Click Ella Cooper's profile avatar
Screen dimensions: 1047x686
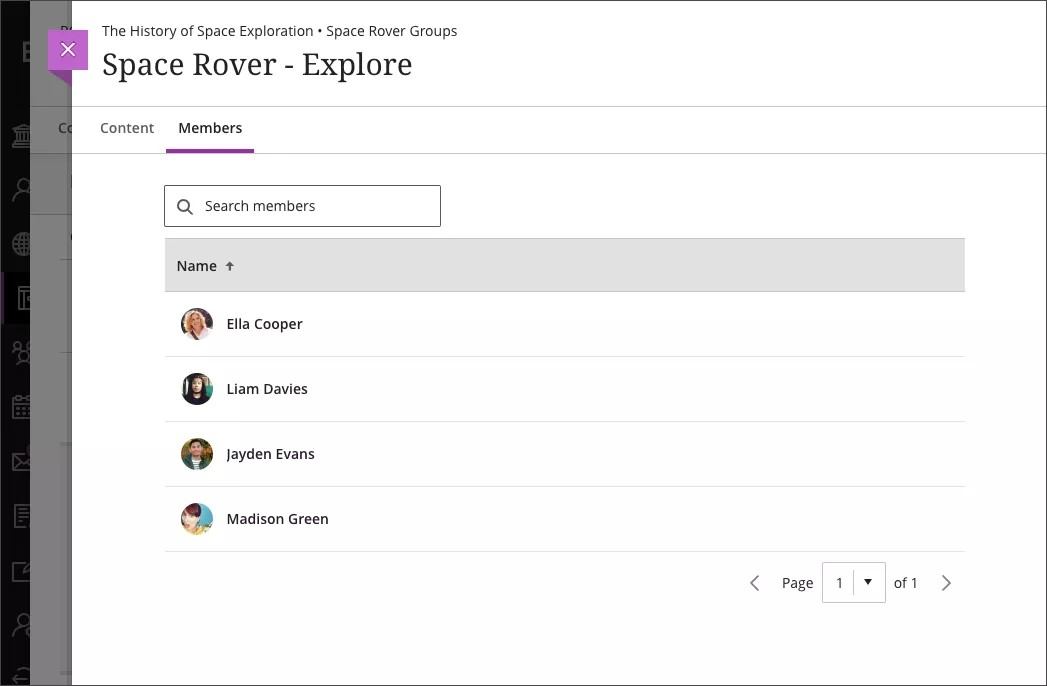196,323
